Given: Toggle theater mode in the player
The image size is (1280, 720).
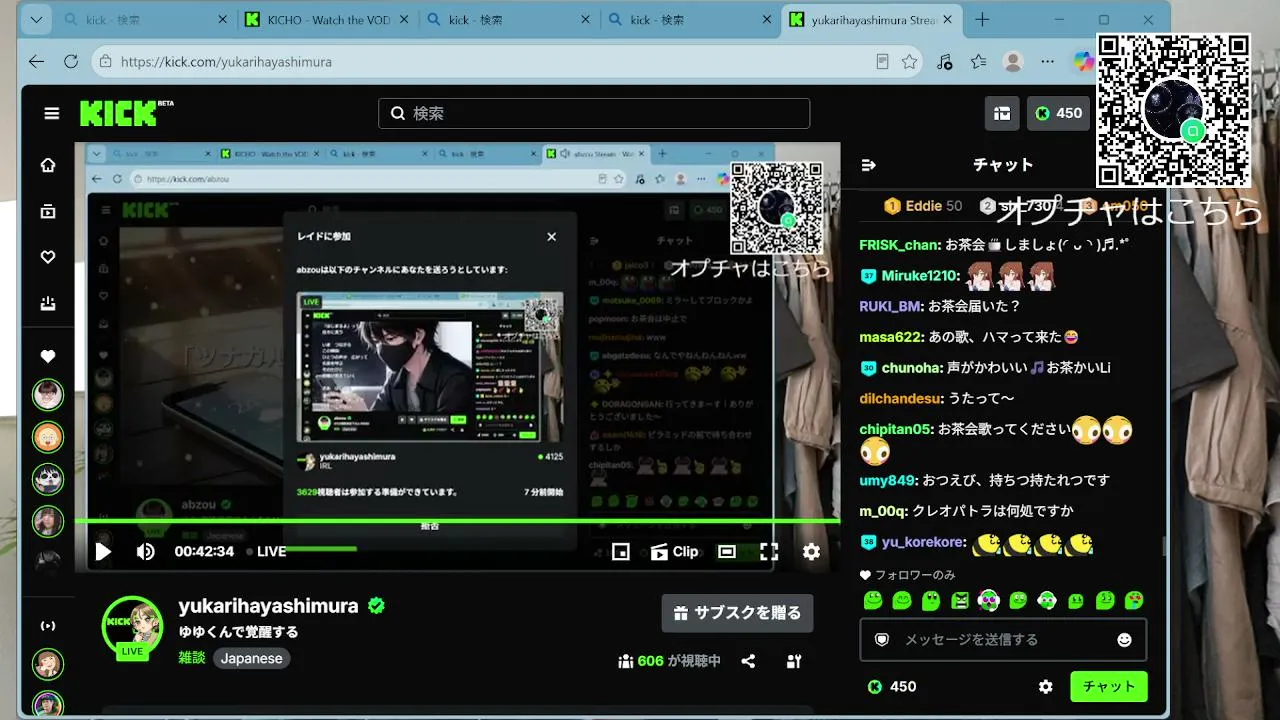Looking at the screenshot, I should click(727, 551).
